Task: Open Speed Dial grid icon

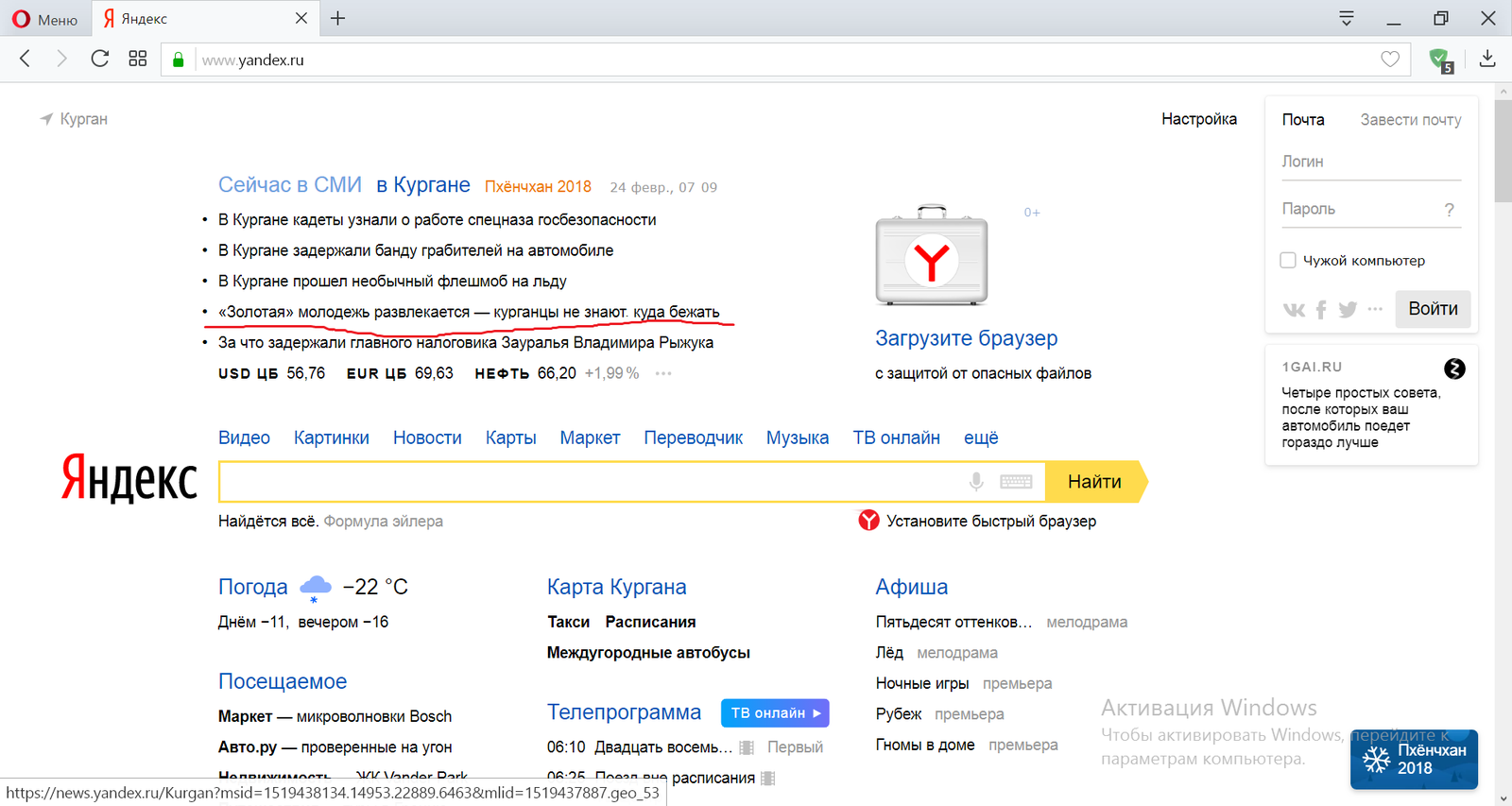Action: click(x=138, y=59)
